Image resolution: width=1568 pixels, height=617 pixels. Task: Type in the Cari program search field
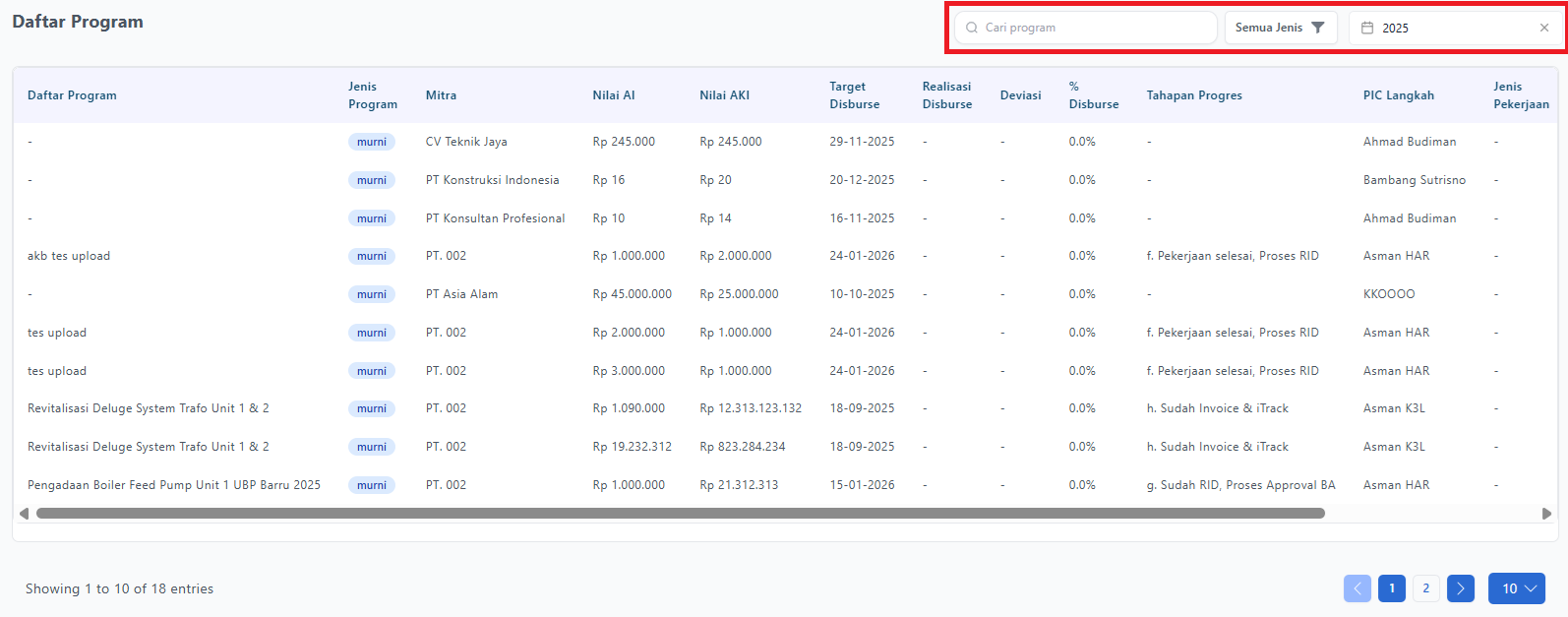(x=1092, y=28)
